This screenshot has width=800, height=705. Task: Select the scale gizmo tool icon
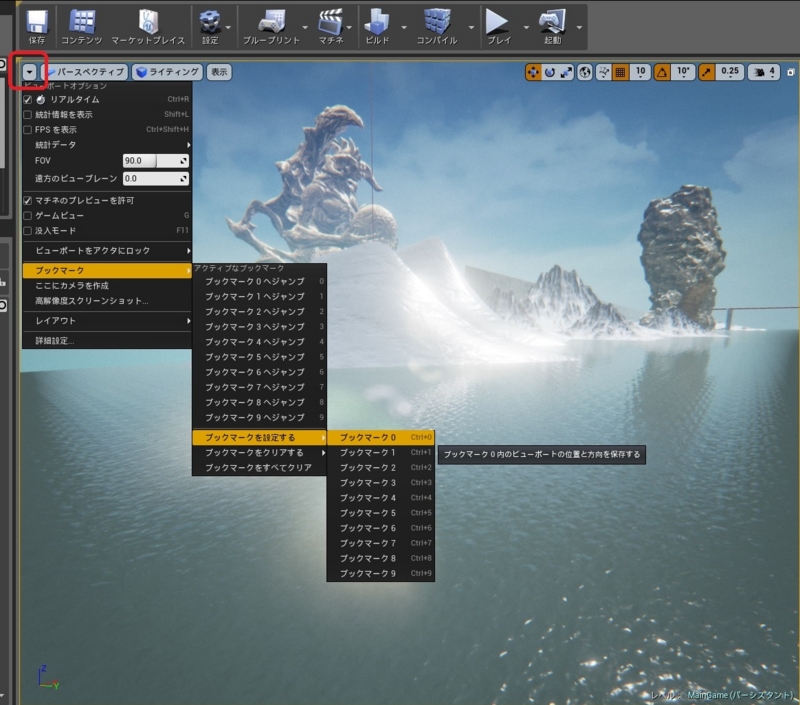[566, 72]
